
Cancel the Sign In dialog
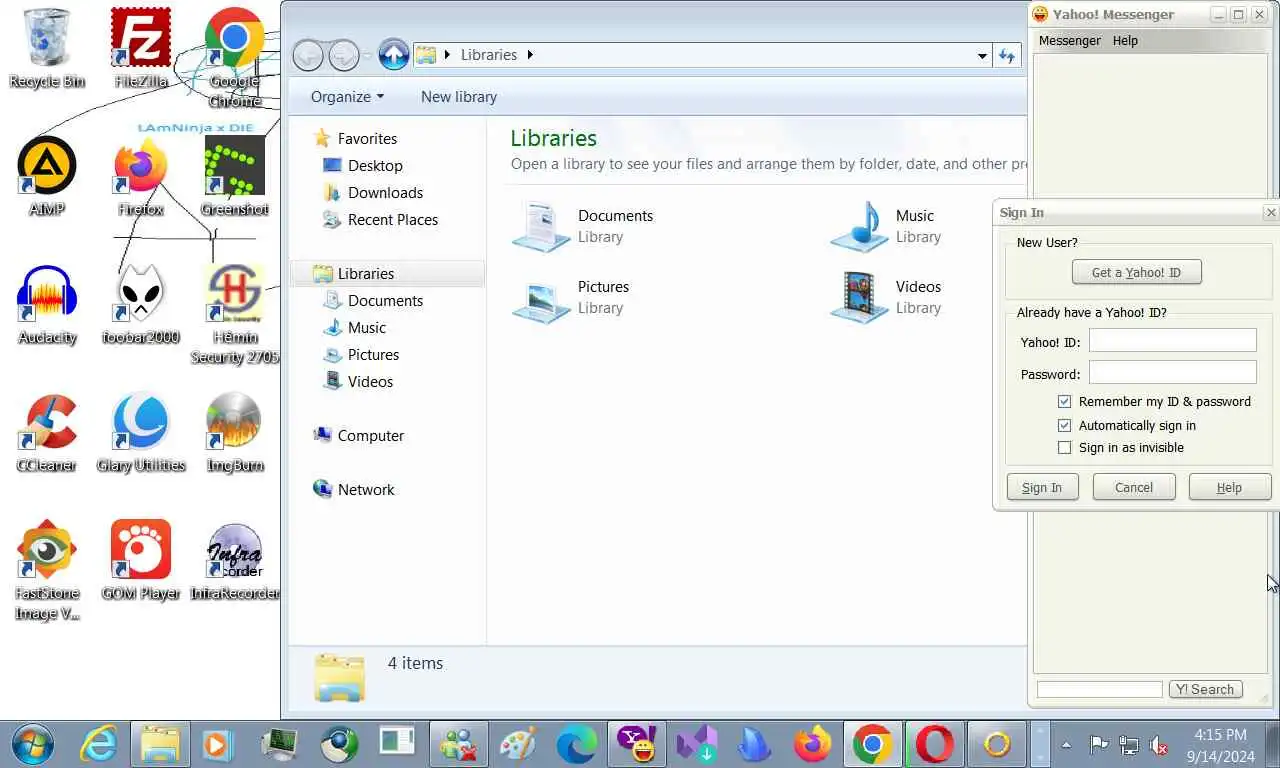click(1134, 487)
